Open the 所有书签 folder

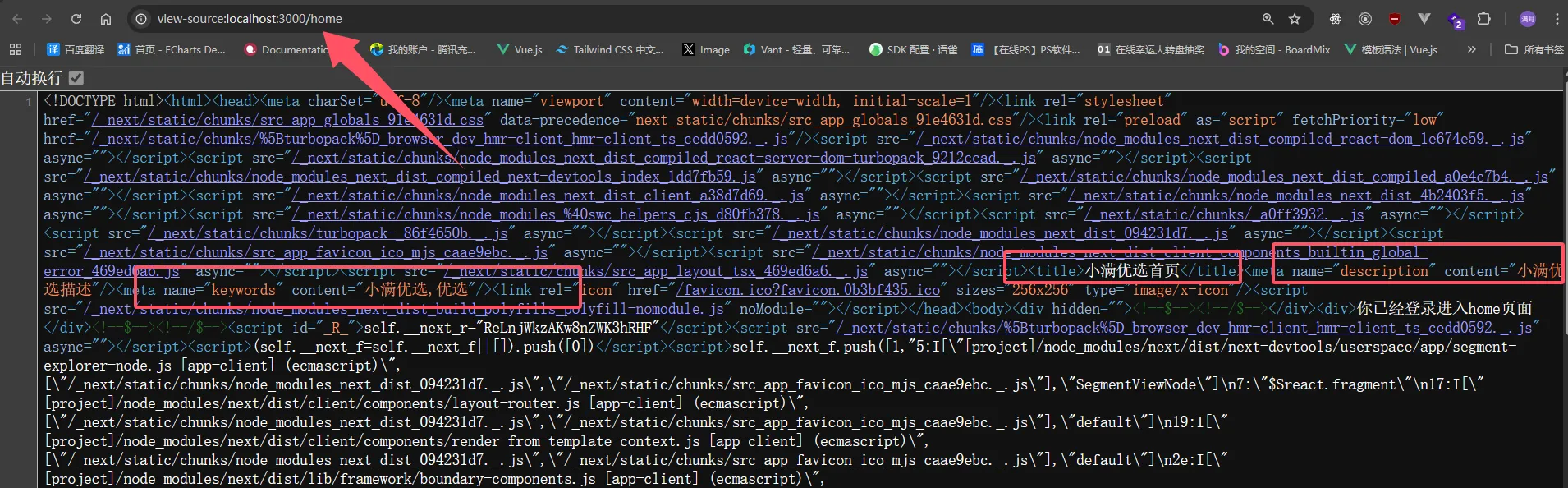click(x=1534, y=49)
